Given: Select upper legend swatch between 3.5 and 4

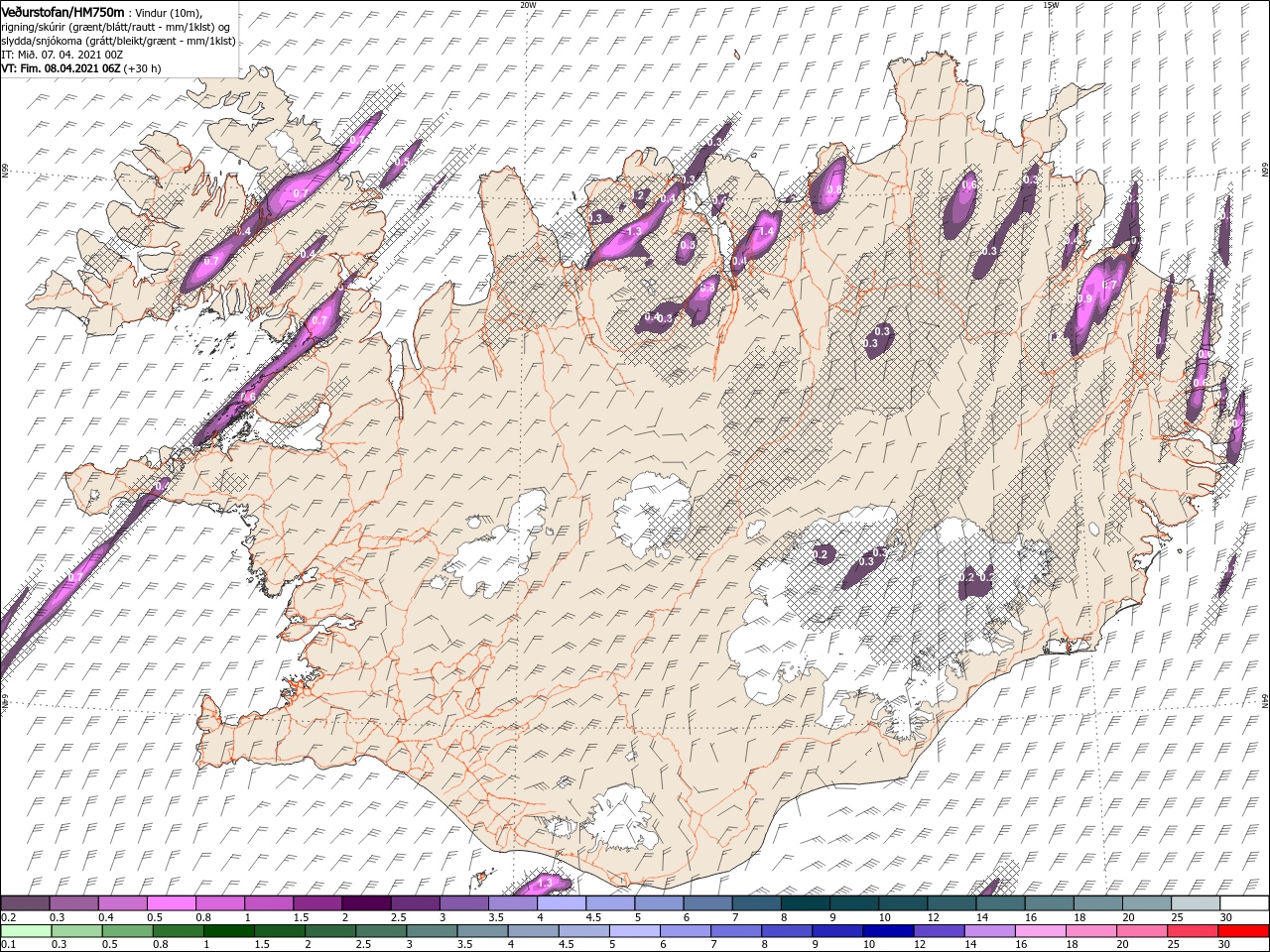Looking at the screenshot, I should [x=514, y=903].
